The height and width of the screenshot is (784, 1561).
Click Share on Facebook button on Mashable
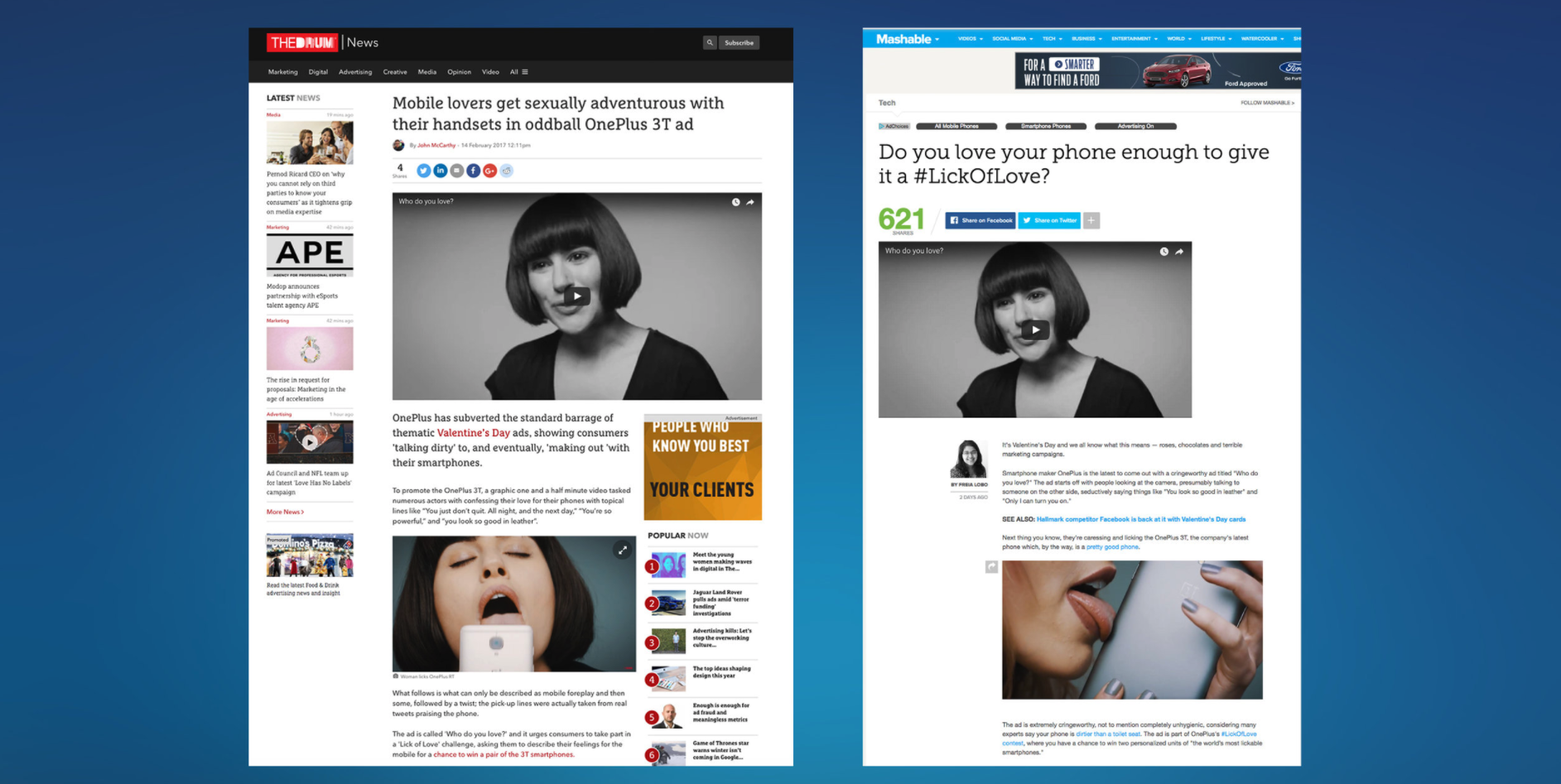click(x=980, y=220)
